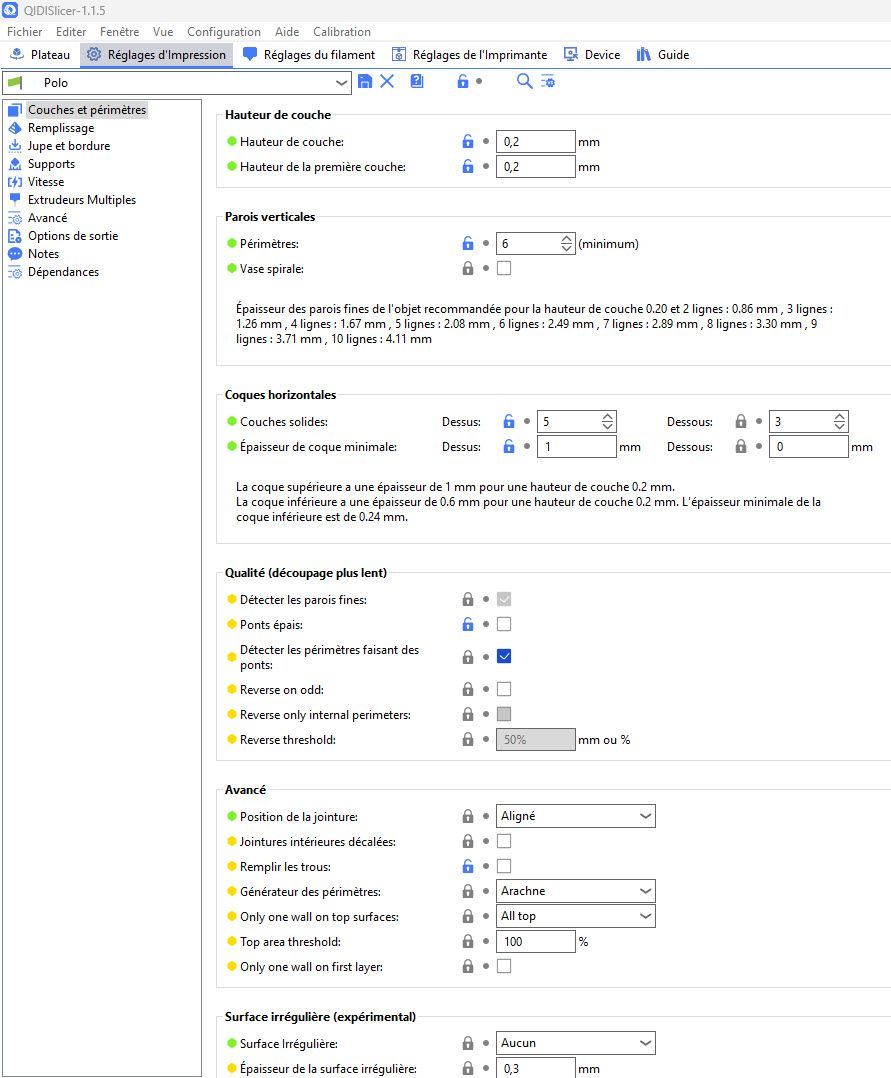
Task: Open the Configuration menu
Action: pos(223,32)
